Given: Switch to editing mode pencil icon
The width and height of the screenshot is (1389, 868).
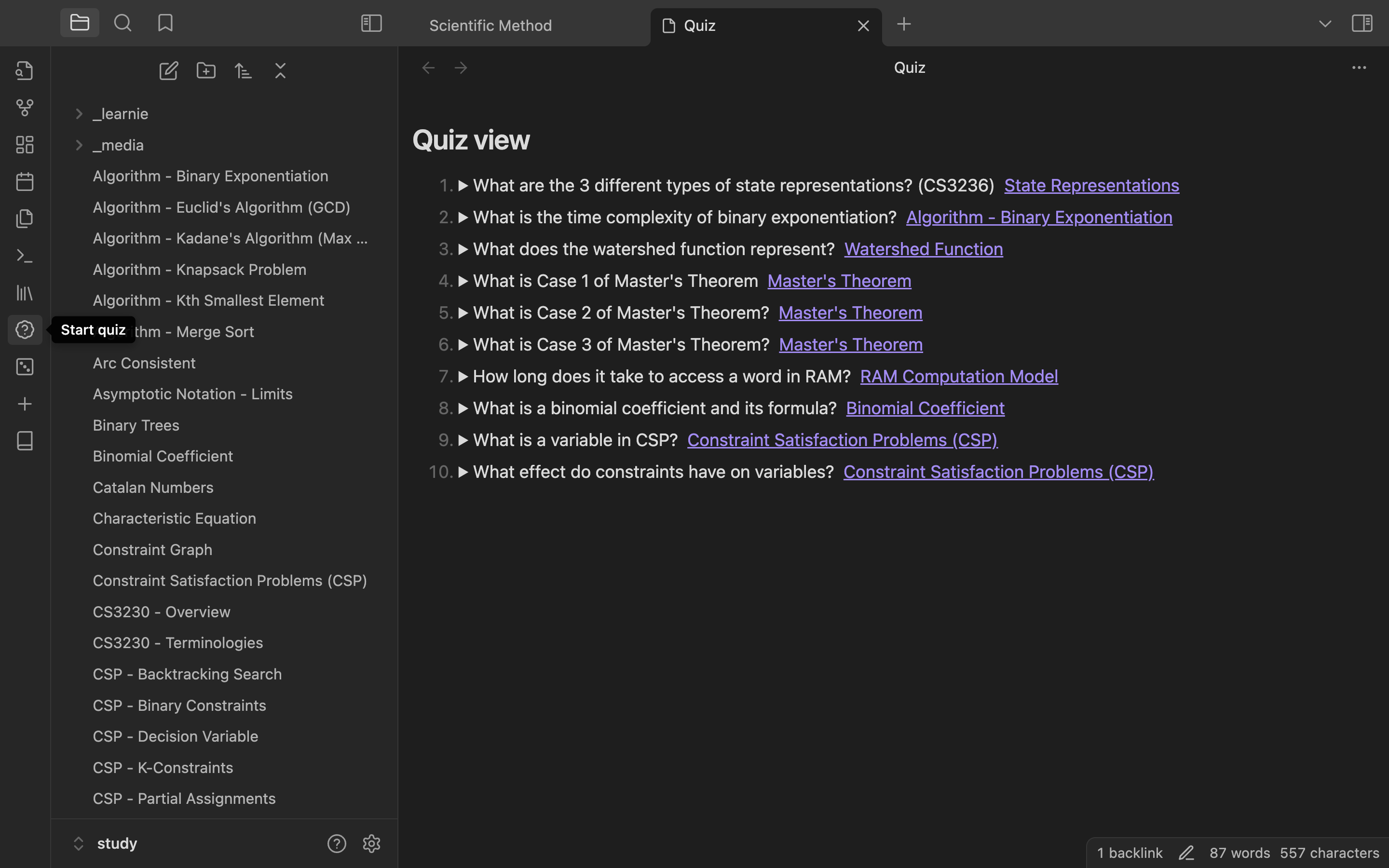Looking at the screenshot, I should (x=1186, y=853).
